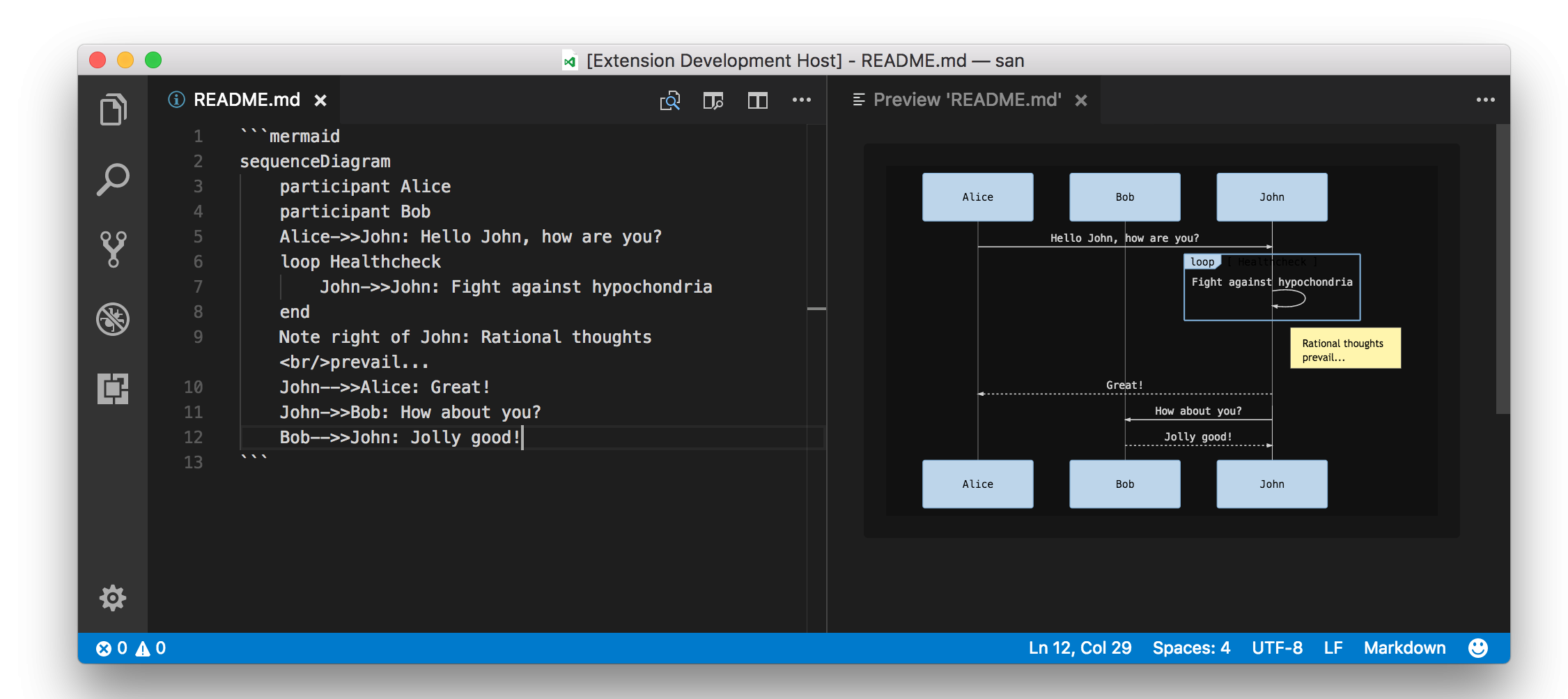This screenshot has height=699, width=1568.
Task: Click the Open Preview icon in editor toolbar
Action: click(670, 101)
